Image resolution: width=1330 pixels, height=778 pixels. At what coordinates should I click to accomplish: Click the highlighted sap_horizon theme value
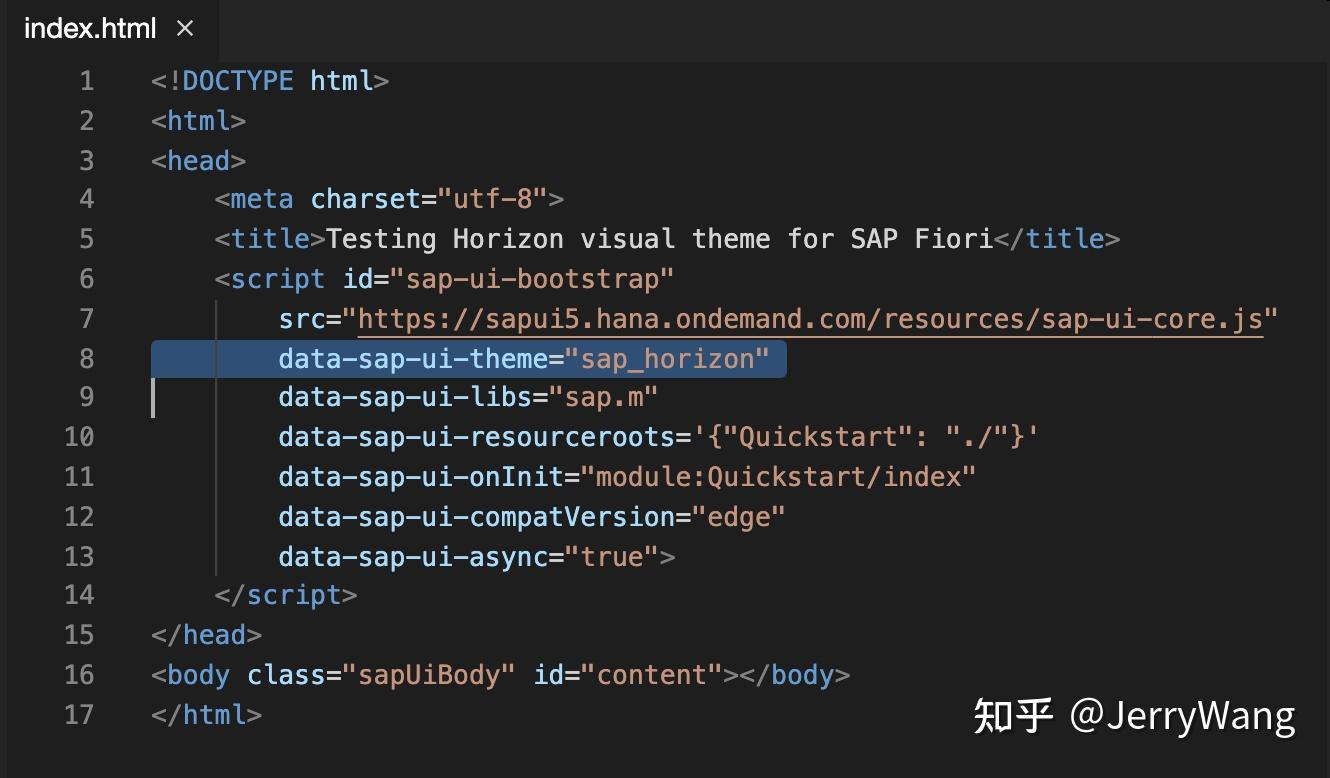click(x=670, y=358)
